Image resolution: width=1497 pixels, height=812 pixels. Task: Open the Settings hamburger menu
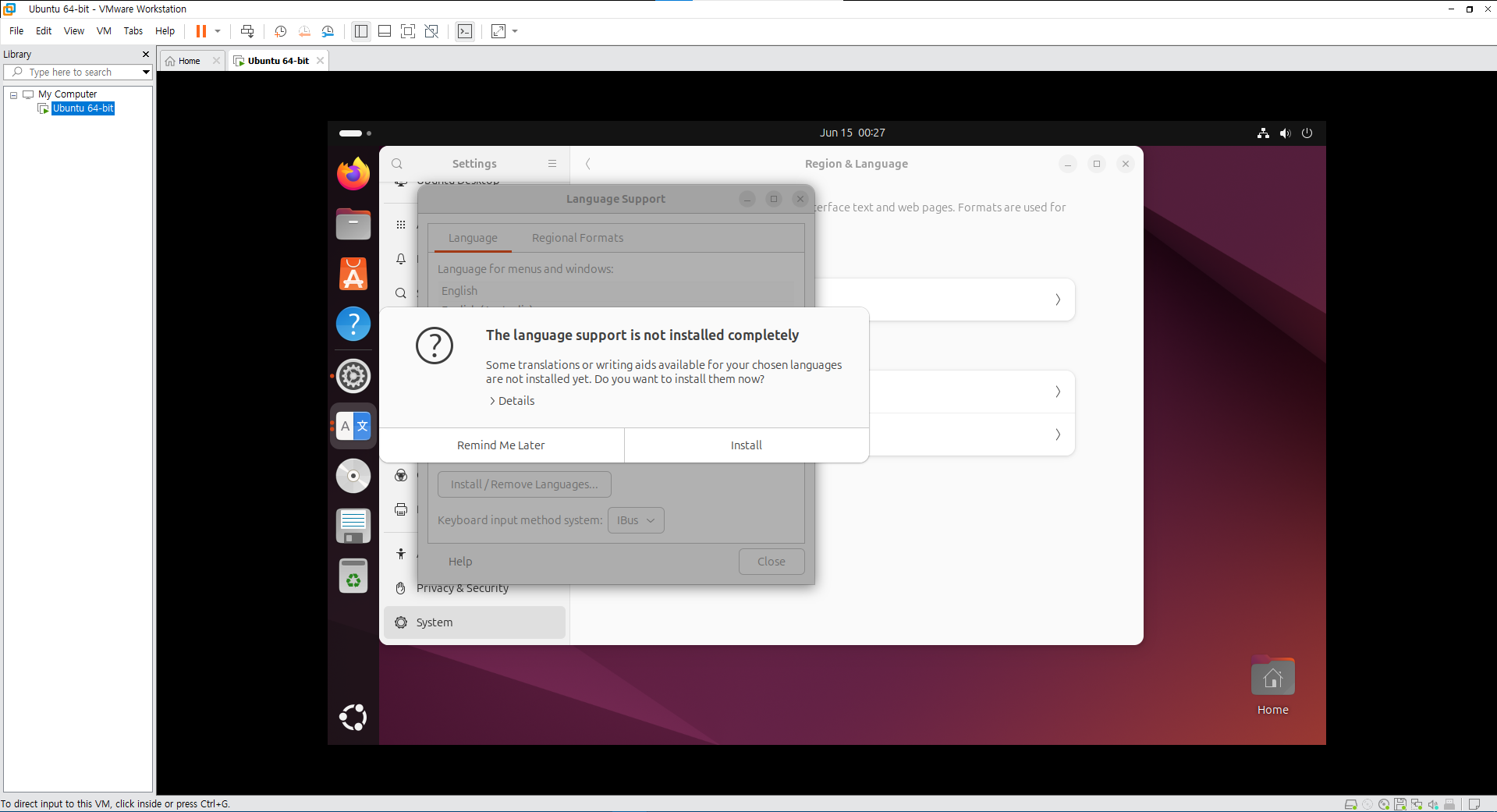pyautogui.click(x=552, y=164)
